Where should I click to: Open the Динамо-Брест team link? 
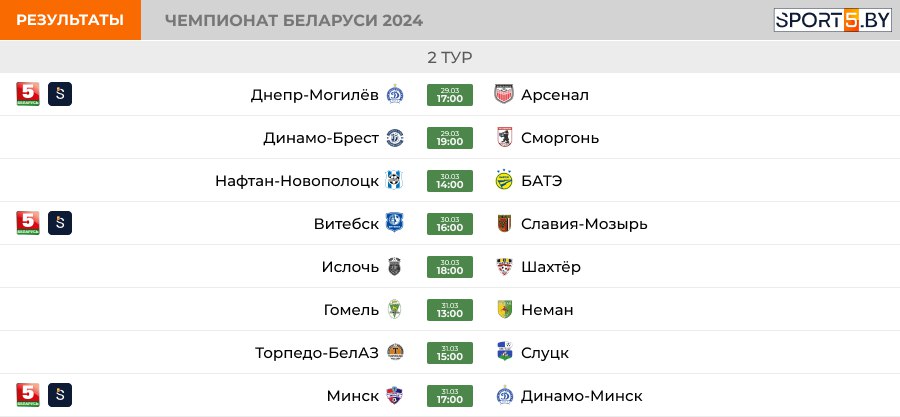[x=321, y=138]
